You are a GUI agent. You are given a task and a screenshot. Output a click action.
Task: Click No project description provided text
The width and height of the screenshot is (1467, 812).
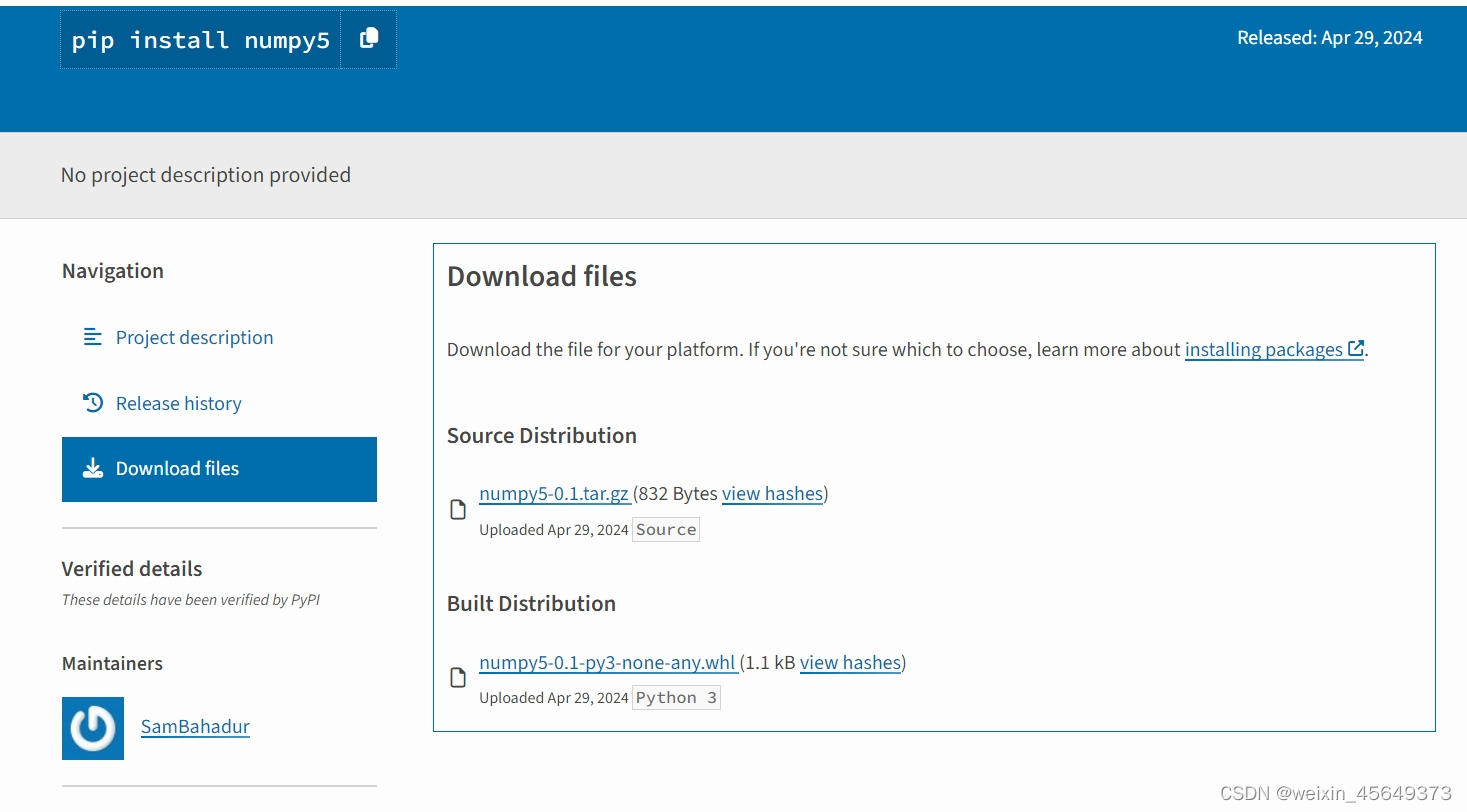pyautogui.click(x=206, y=175)
